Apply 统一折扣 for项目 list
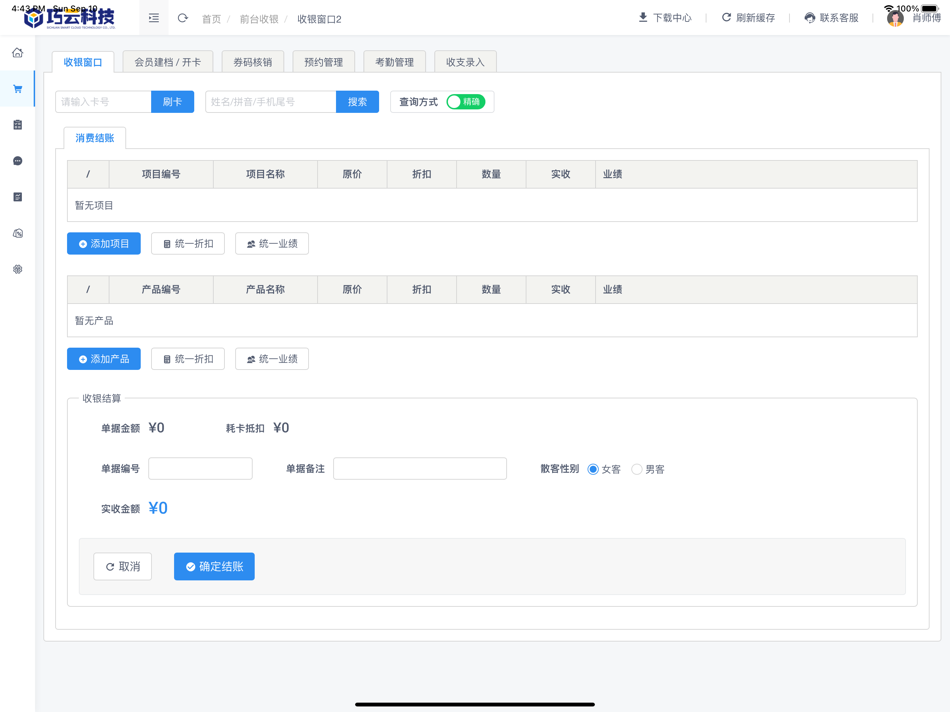The width and height of the screenshot is (950, 712). click(x=187, y=242)
